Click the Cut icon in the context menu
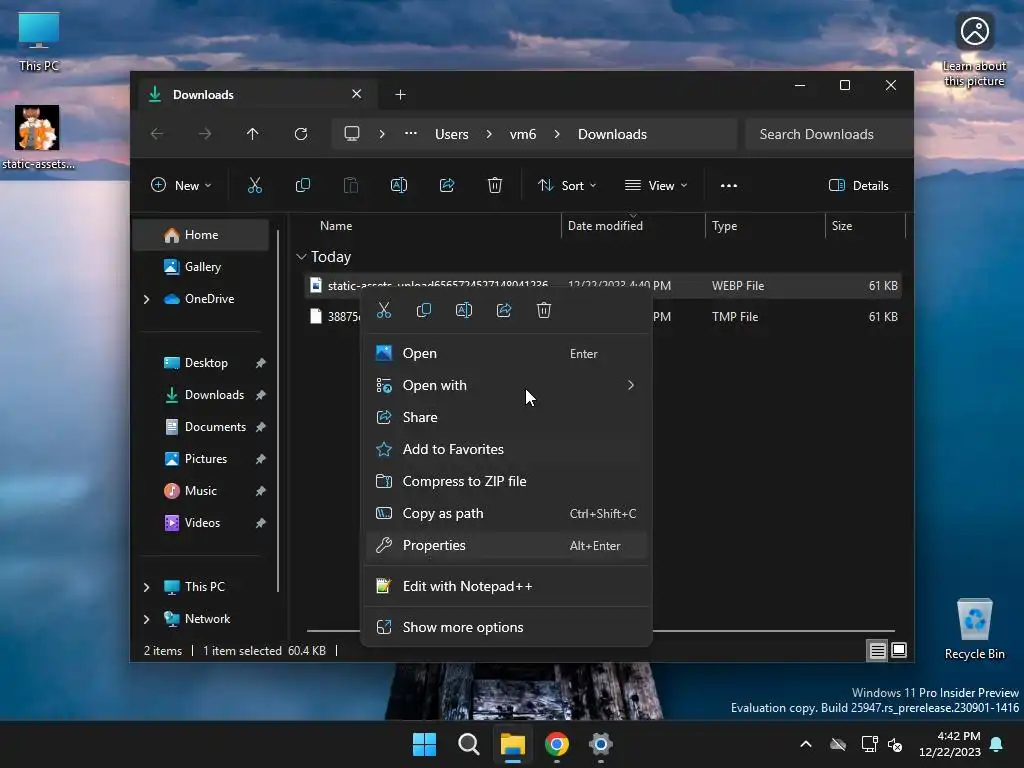The image size is (1024, 768). 384,310
